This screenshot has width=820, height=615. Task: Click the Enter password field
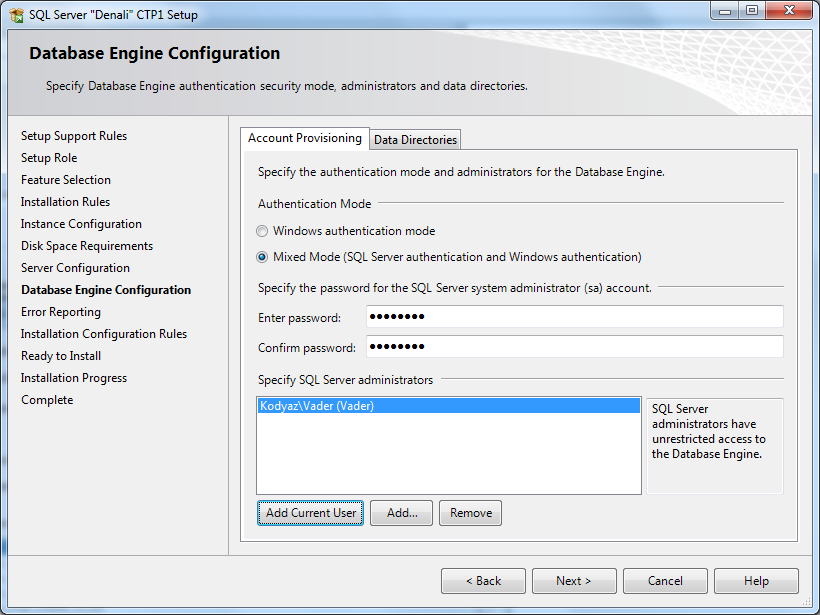[x=575, y=317]
